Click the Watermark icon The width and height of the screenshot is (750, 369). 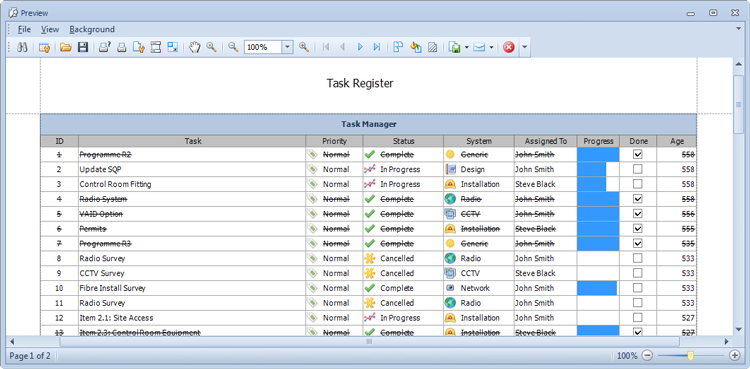pos(432,47)
